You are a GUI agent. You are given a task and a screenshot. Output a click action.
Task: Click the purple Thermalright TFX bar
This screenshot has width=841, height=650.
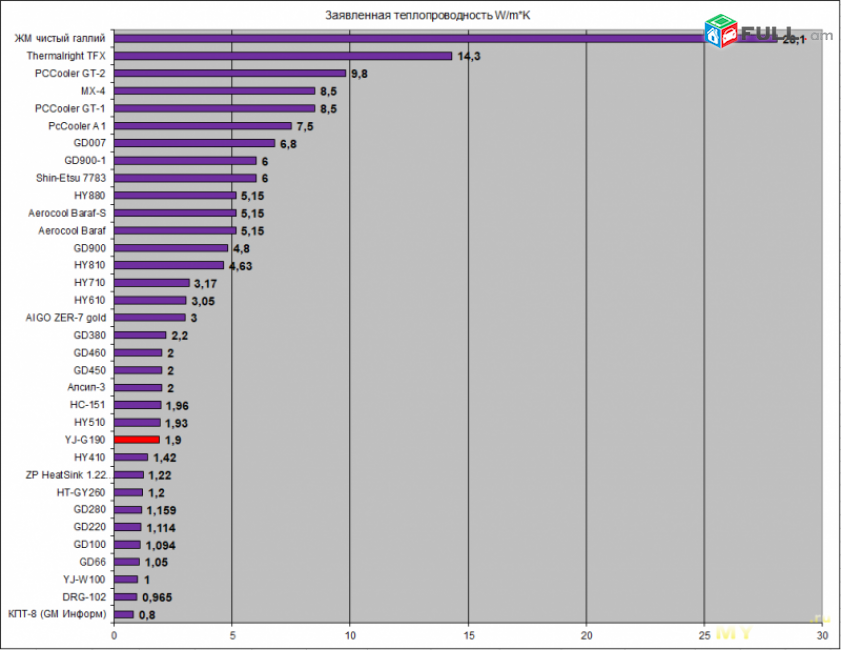(283, 56)
